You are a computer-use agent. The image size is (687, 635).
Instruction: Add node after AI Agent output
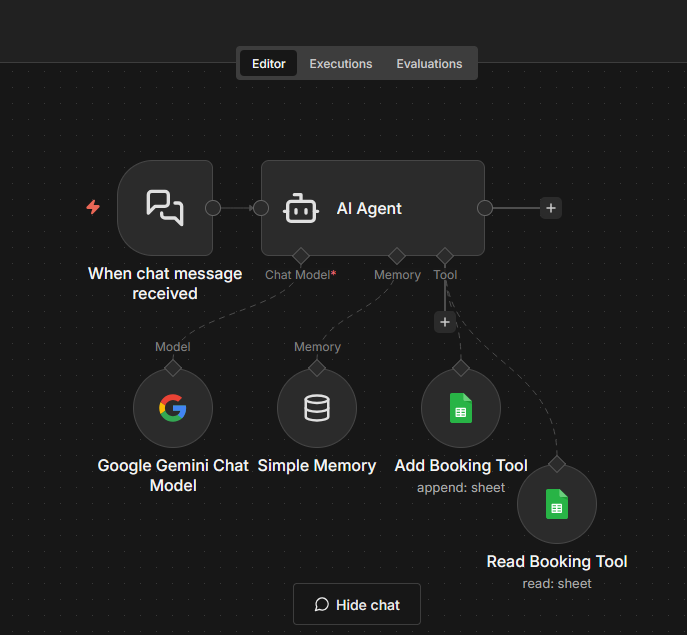pyautogui.click(x=551, y=208)
